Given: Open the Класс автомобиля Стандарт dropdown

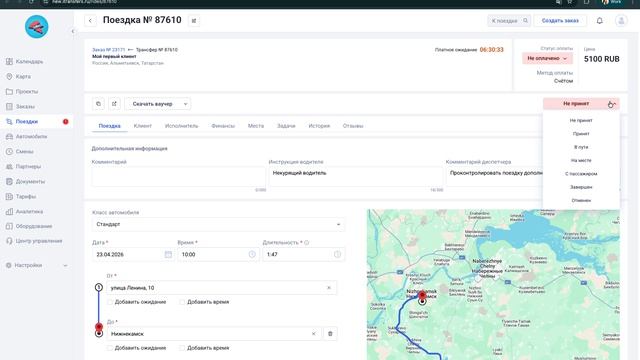Looking at the screenshot, I should coord(218,224).
